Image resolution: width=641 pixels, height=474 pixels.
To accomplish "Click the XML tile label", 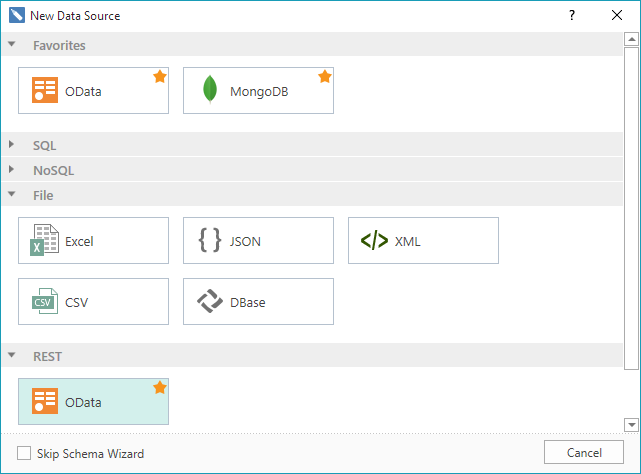I will coord(408,241).
